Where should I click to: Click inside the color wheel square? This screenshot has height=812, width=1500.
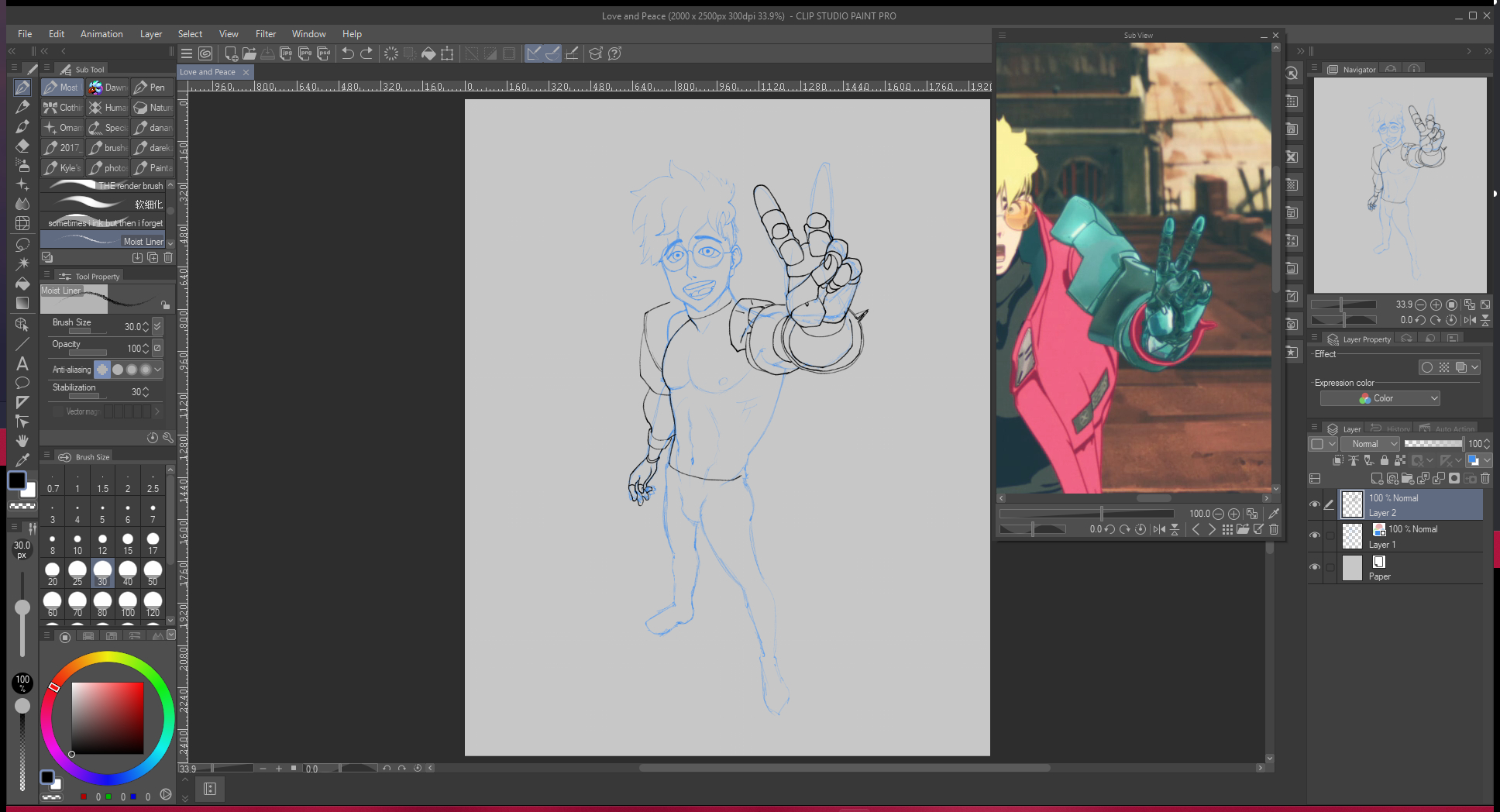[108, 717]
